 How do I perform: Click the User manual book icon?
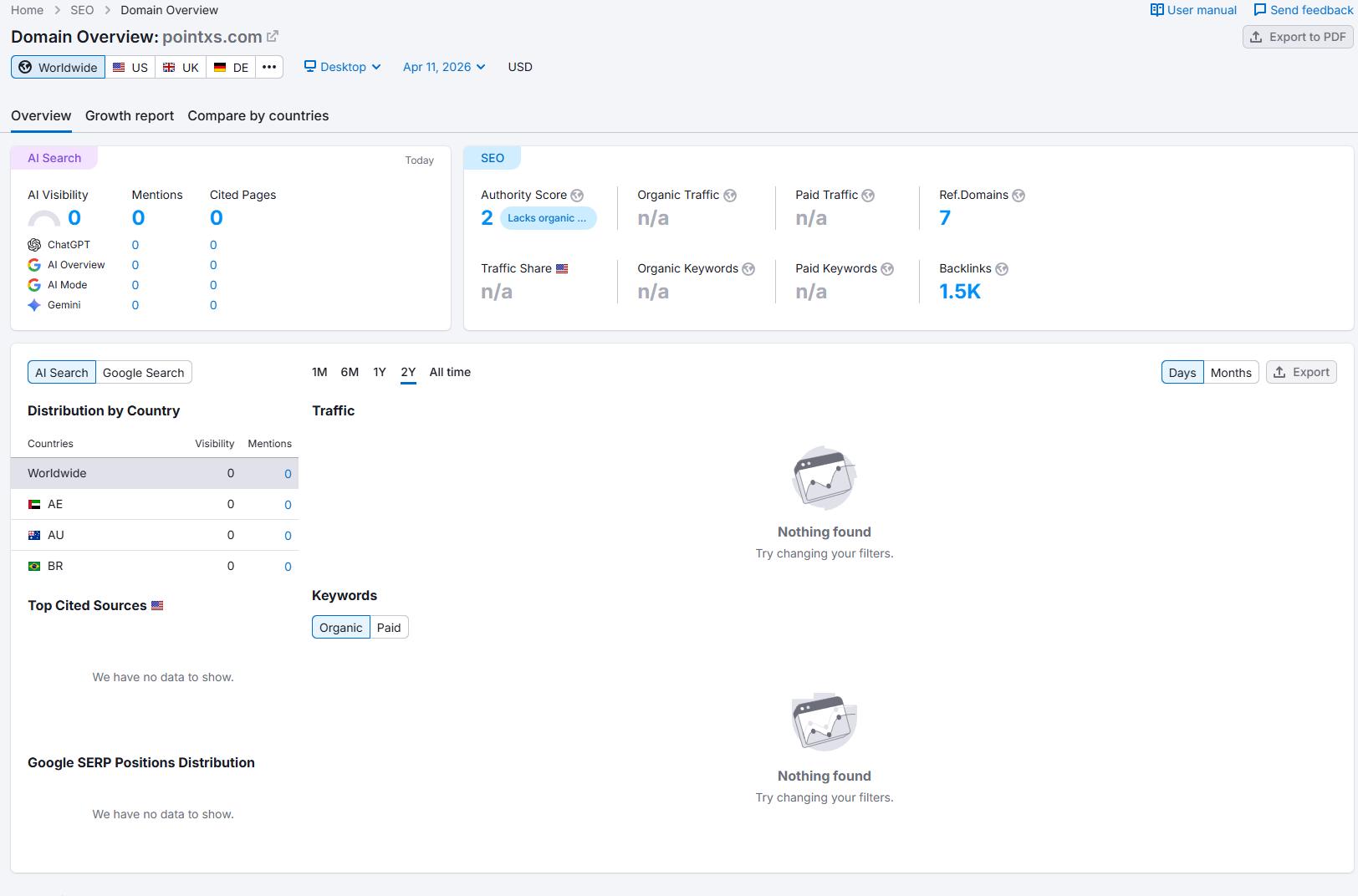click(x=1156, y=10)
